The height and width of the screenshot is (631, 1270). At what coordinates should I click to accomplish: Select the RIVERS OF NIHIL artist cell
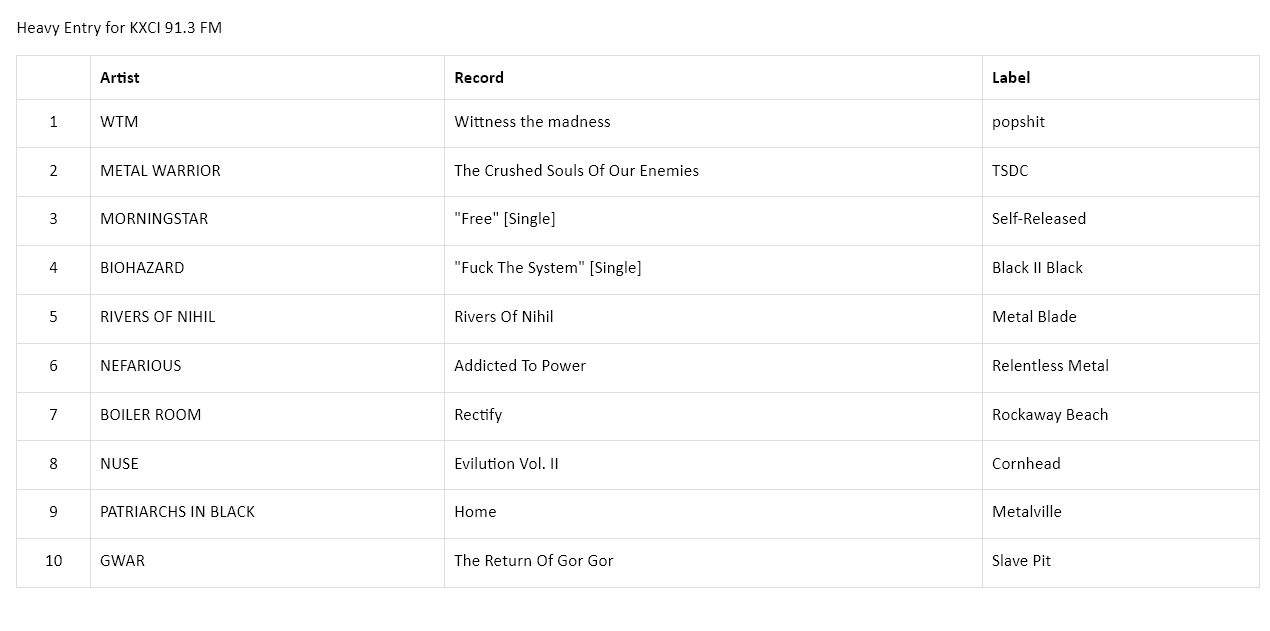(x=267, y=317)
